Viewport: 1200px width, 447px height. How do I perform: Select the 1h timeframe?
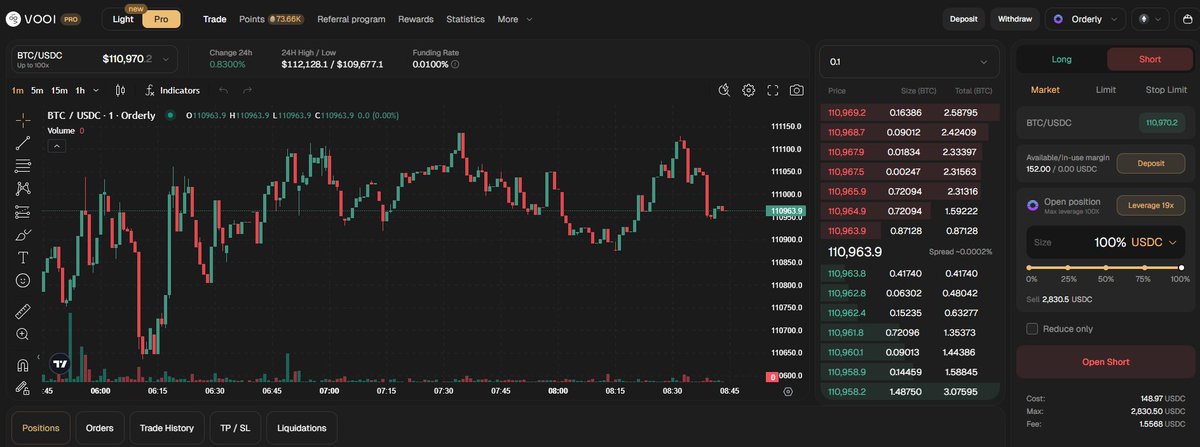tap(80, 90)
